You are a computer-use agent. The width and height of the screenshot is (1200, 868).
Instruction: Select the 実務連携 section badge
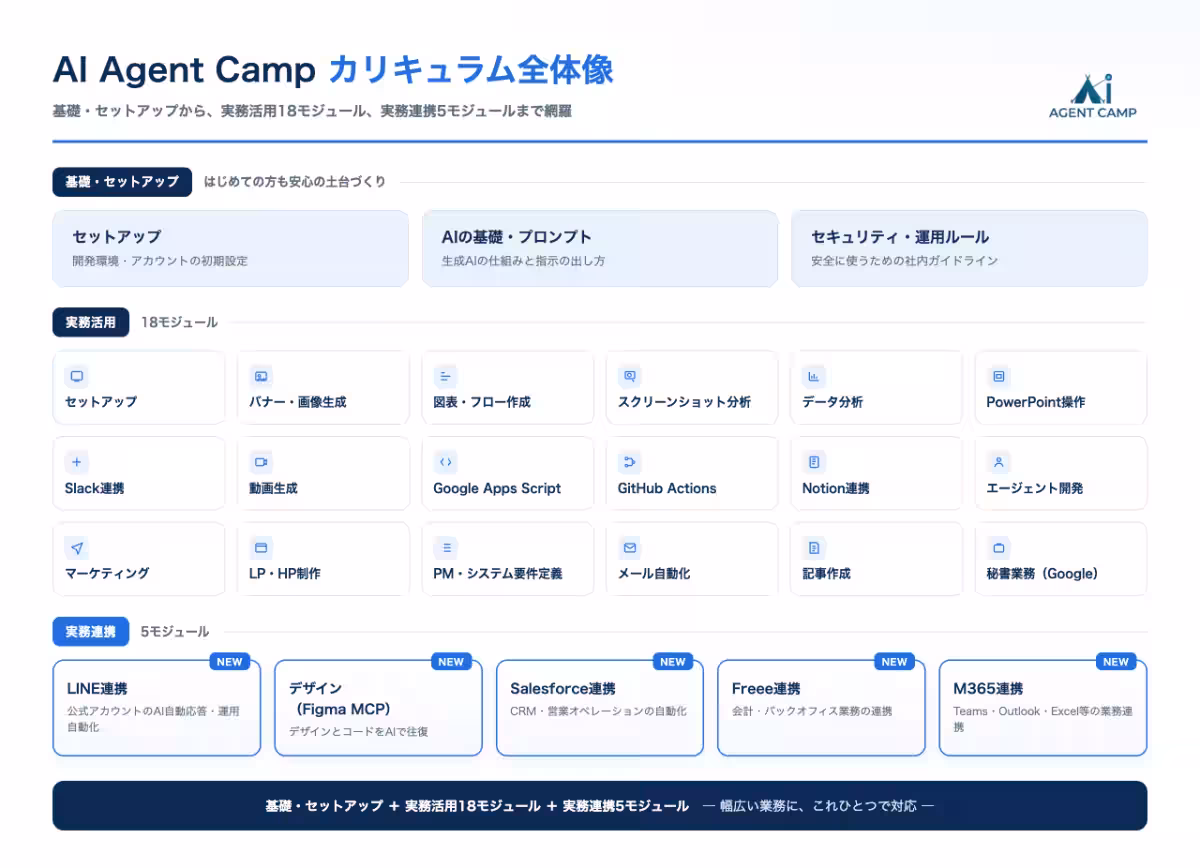pyautogui.click(x=91, y=632)
